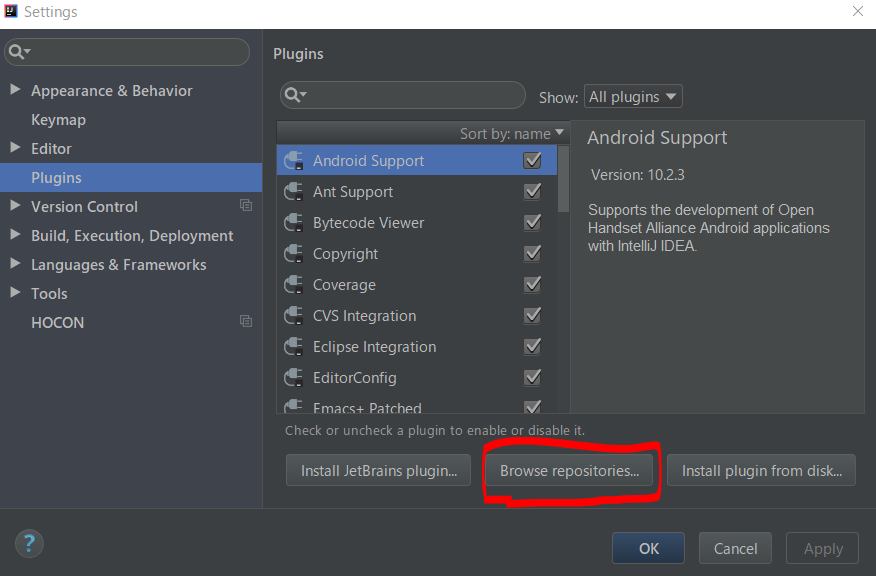The width and height of the screenshot is (876, 576).
Task: Expand the Editor settings arrow
Action: coord(15,147)
